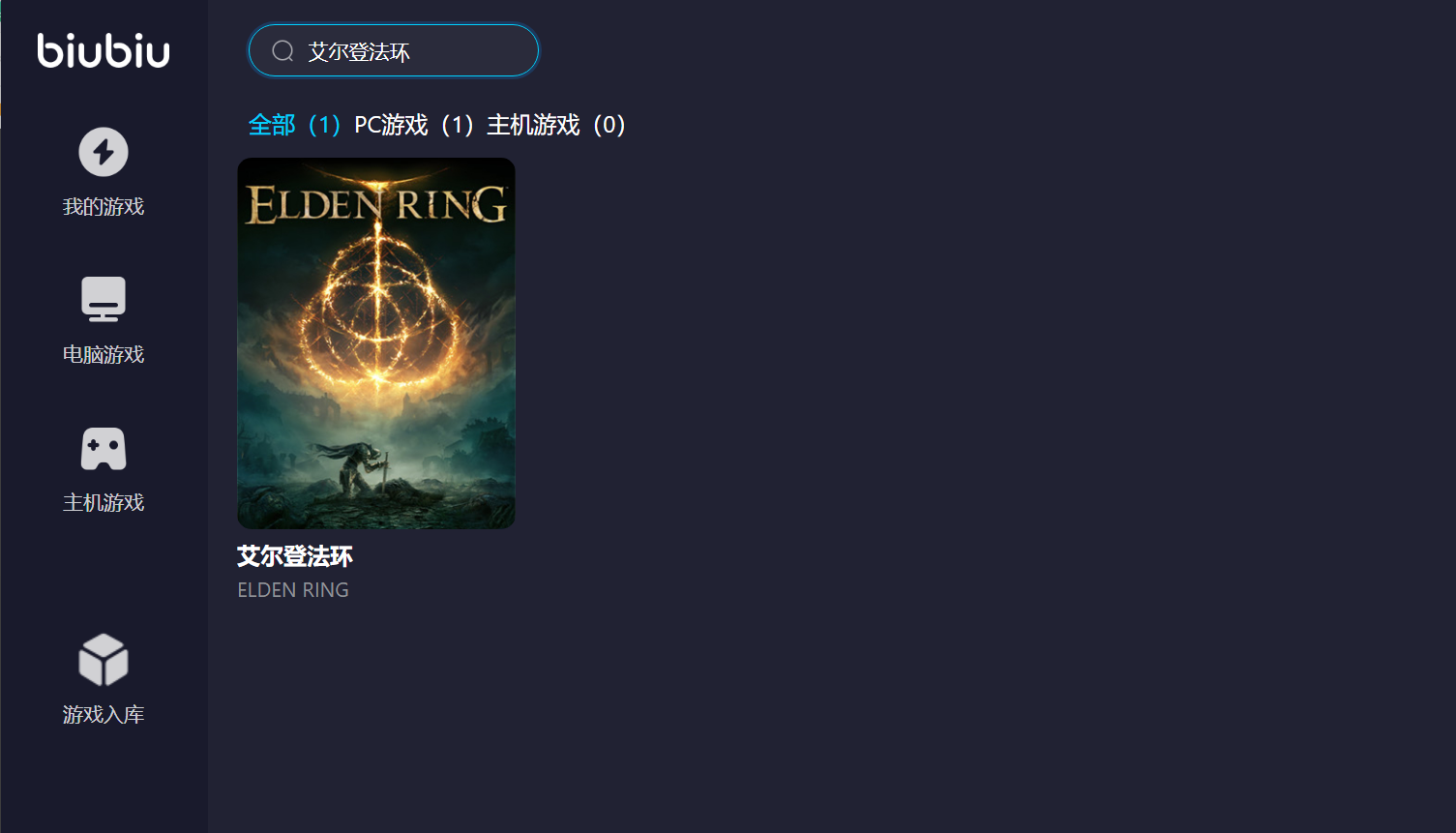
Task: Focus the search field containing 艾尔登法环
Action: click(394, 50)
